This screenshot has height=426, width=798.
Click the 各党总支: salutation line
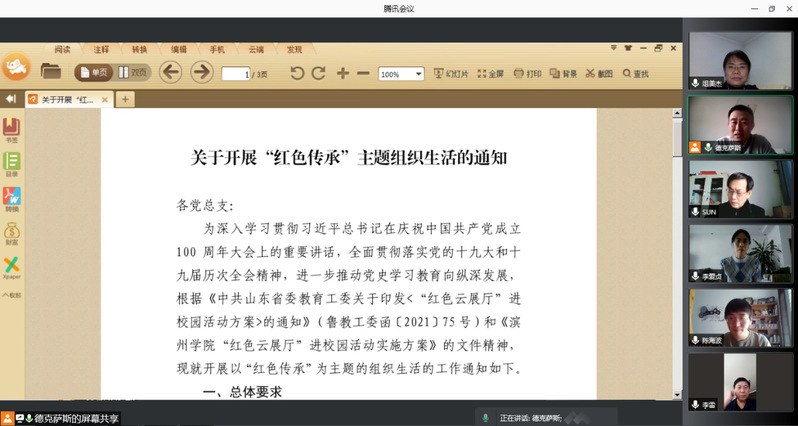(205, 206)
